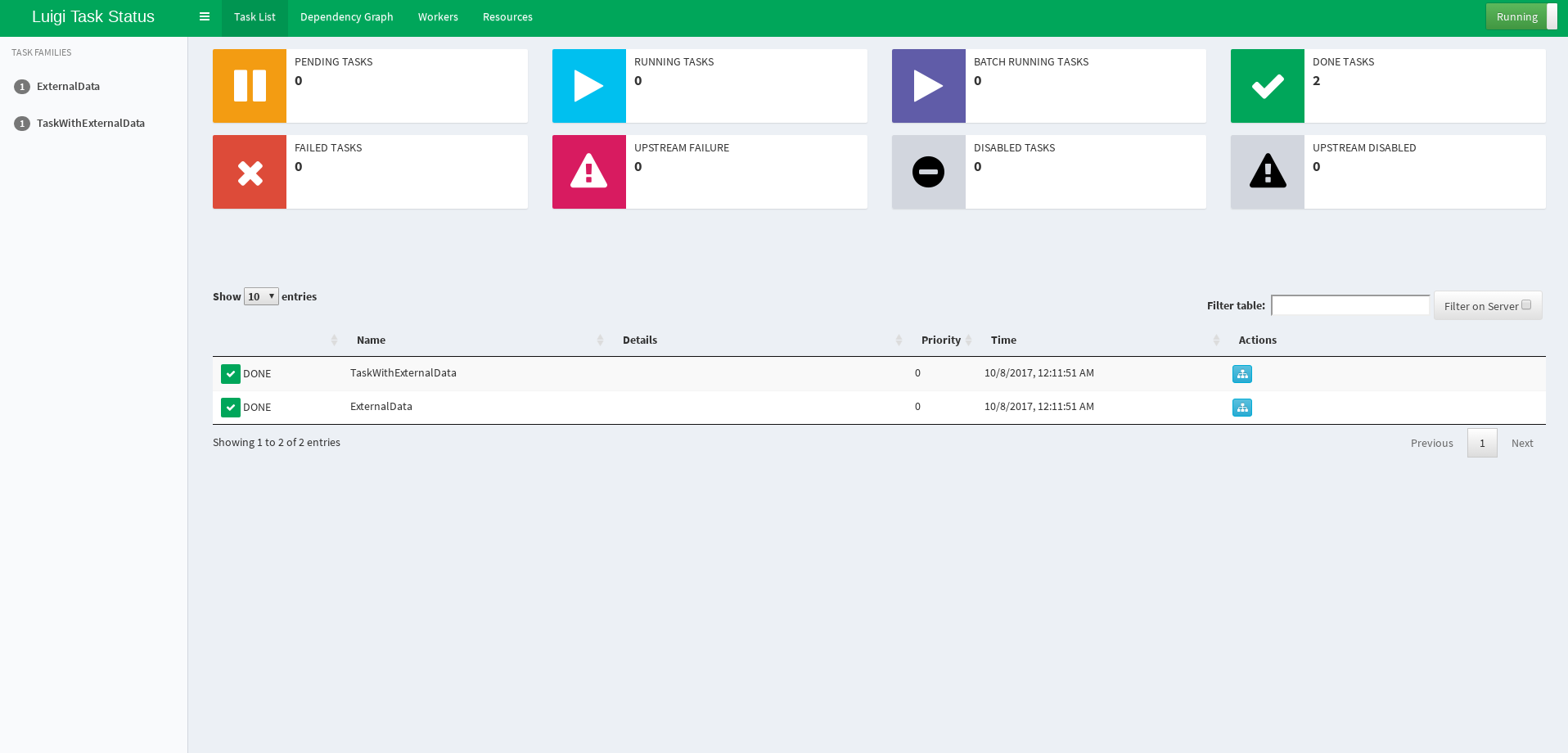The width and height of the screenshot is (1568, 753).
Task: Click the Upstream Disabled warning triangle icon
Action: [x=1268, y=172]
